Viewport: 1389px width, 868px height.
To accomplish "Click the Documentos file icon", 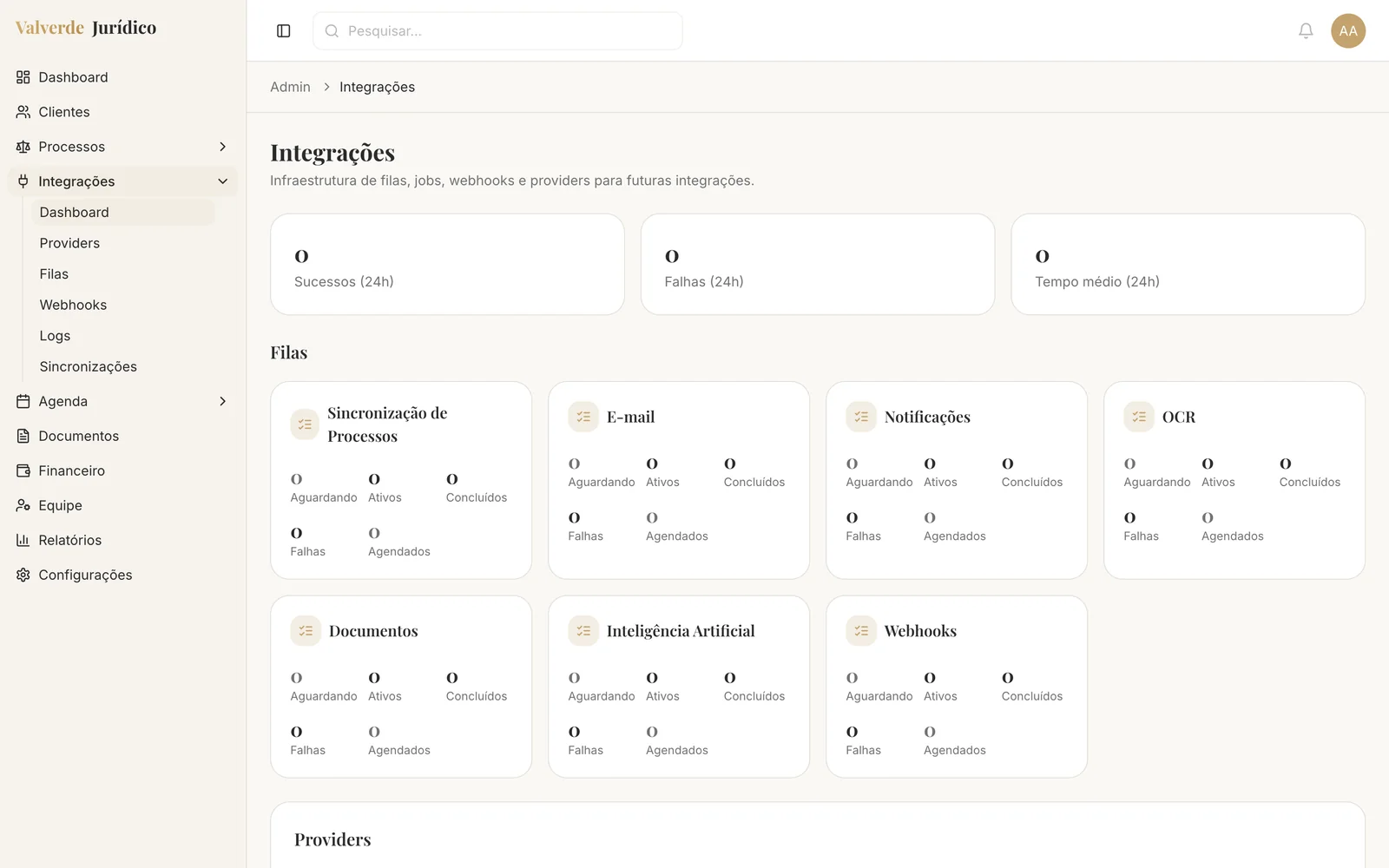I will pos(23,436).
